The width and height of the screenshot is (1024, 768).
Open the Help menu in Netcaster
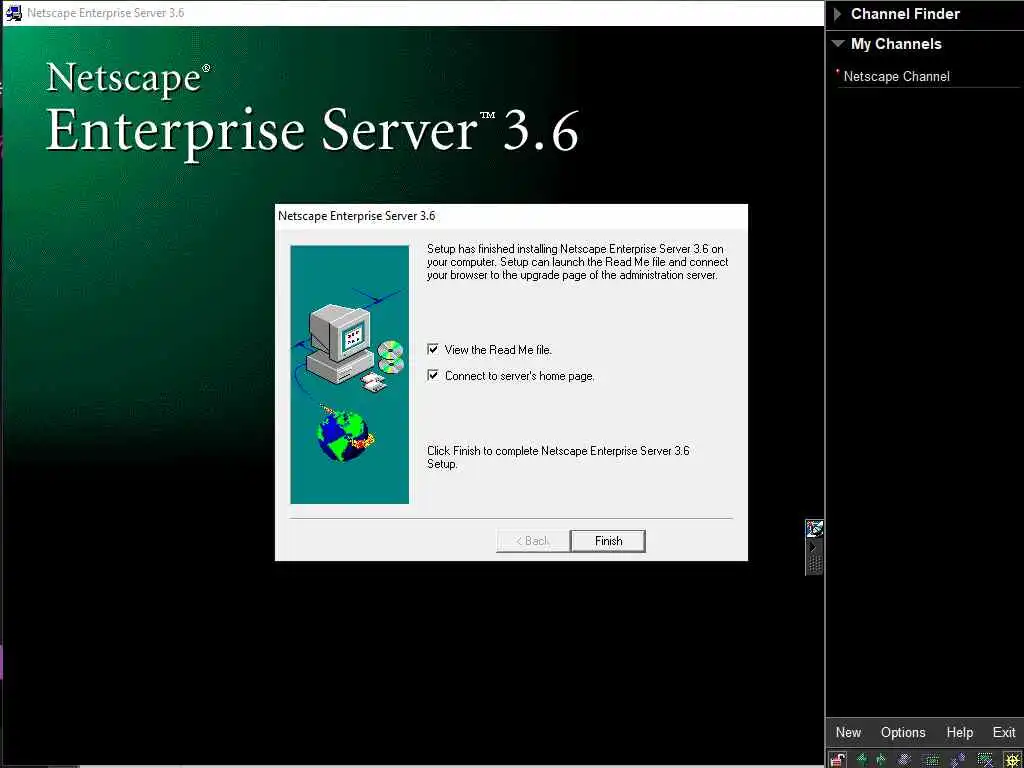(x=959, y=732)
